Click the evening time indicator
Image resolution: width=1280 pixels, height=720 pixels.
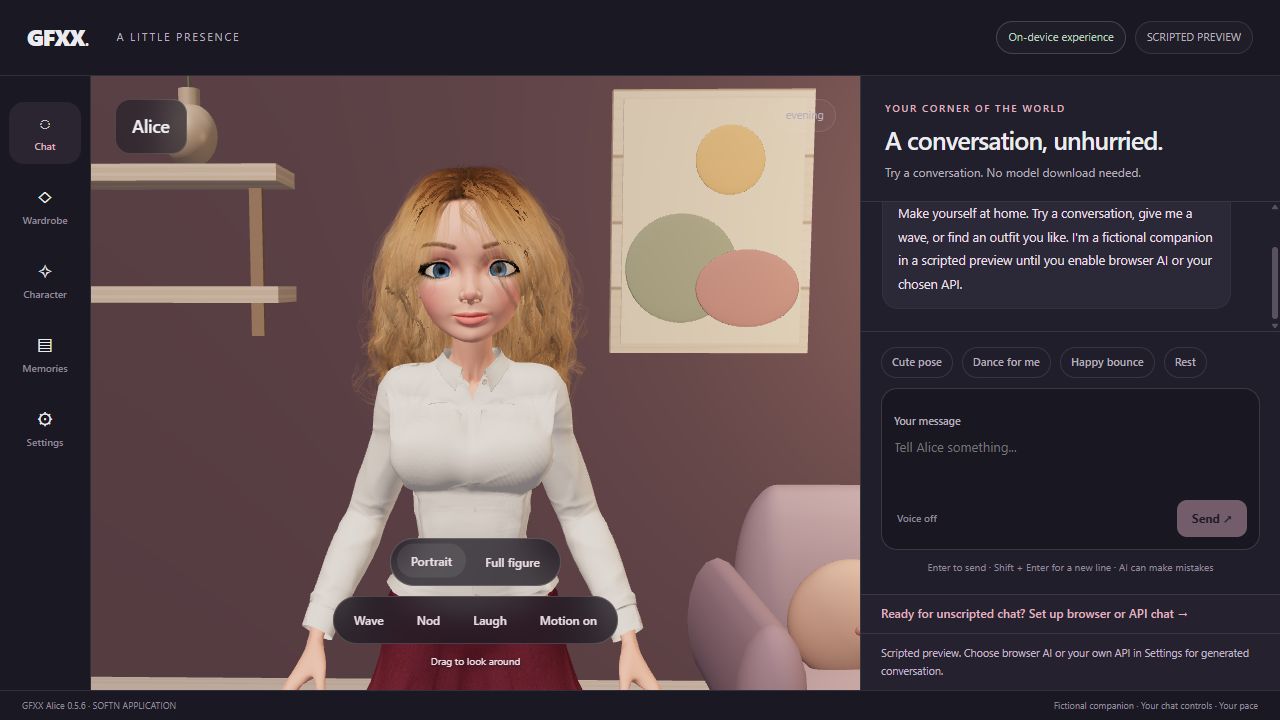pyautogui.click(x=805, y=115)
